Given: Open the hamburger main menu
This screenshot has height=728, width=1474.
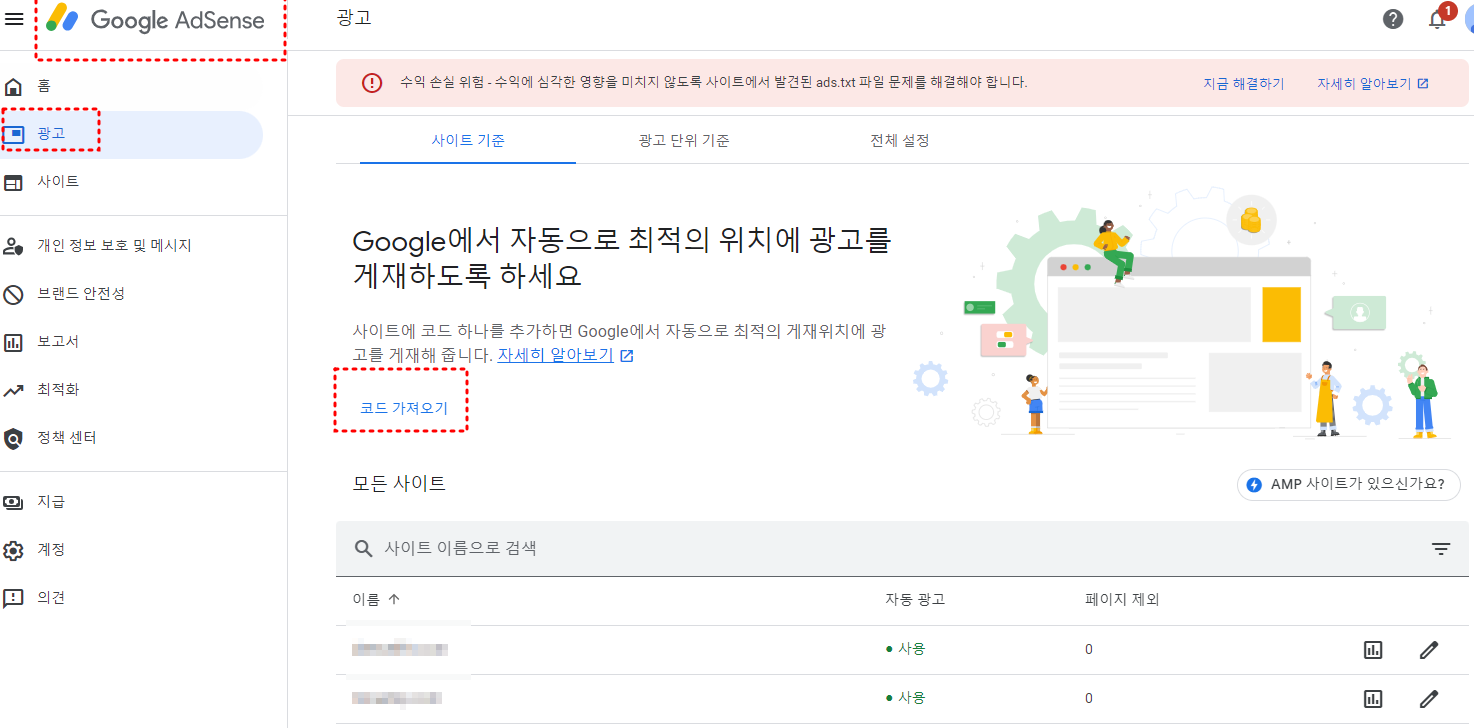Looking at the screenshot, I should (14, 19).
